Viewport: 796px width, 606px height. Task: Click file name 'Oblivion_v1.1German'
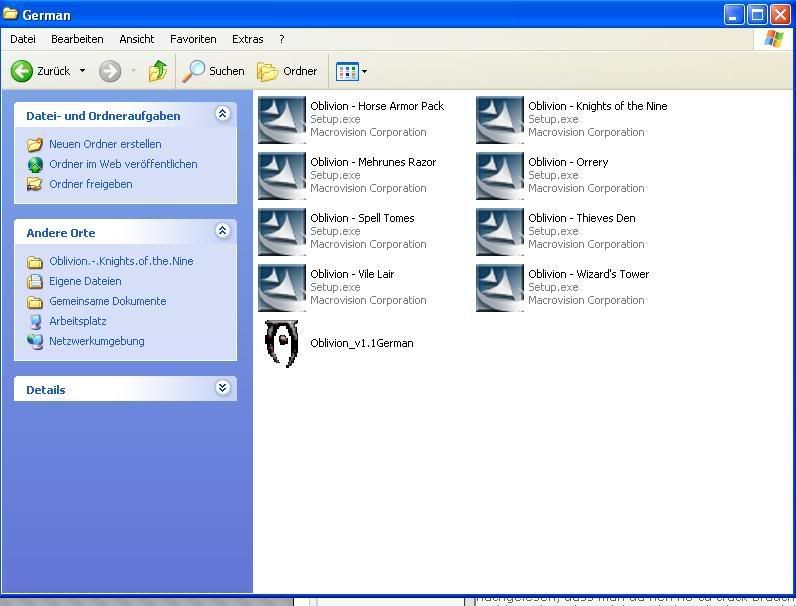point(361,343)
